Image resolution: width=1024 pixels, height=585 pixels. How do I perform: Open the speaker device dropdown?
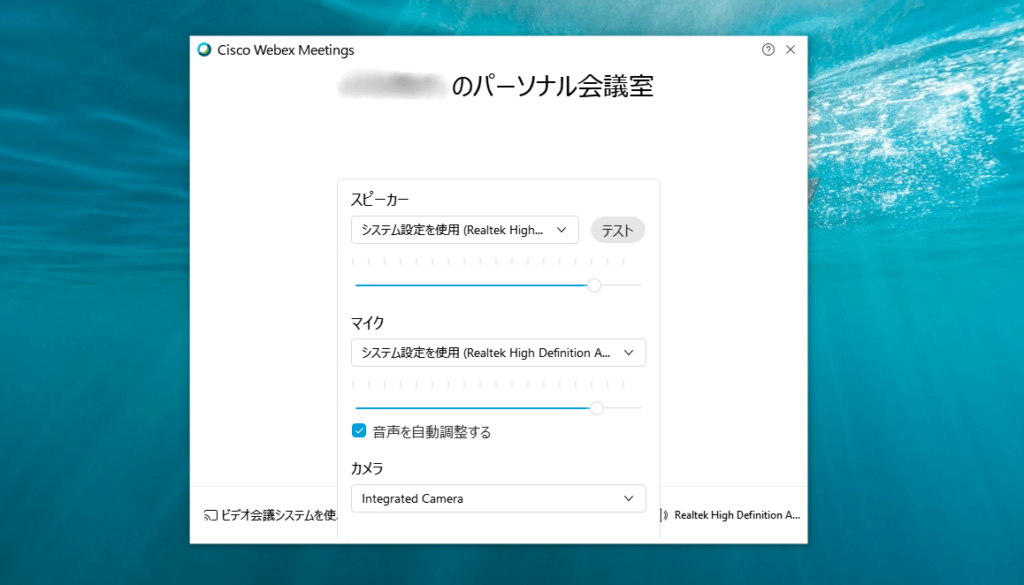(x=465, y=230)
